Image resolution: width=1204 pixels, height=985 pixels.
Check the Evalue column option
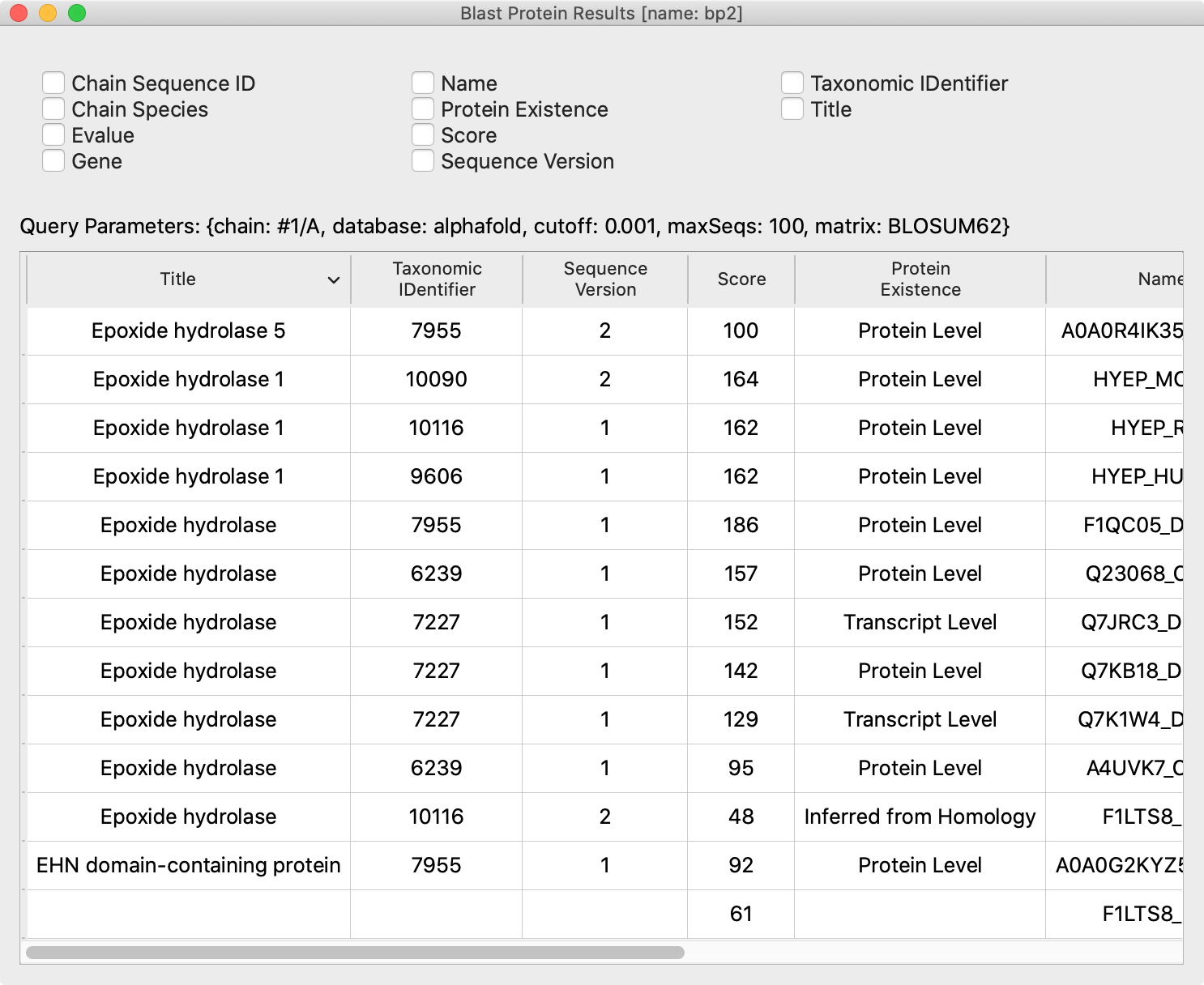[53, 135]
